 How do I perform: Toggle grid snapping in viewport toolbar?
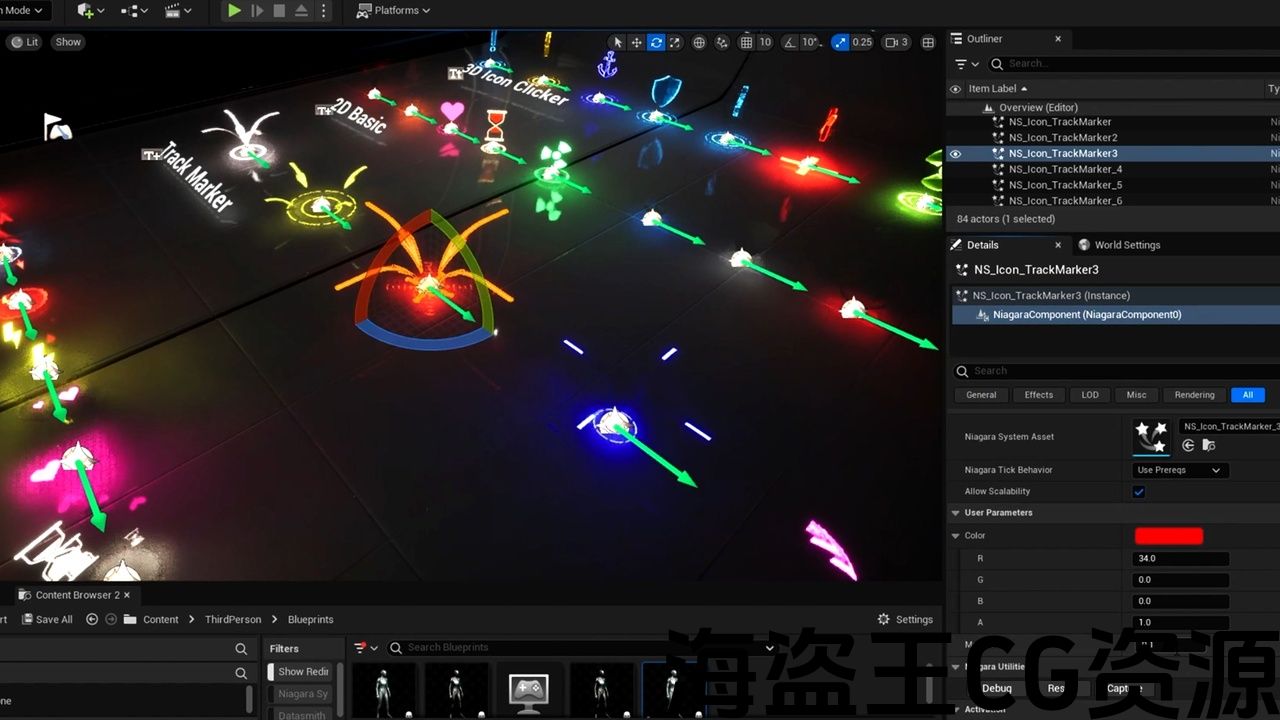pos(746,42)
